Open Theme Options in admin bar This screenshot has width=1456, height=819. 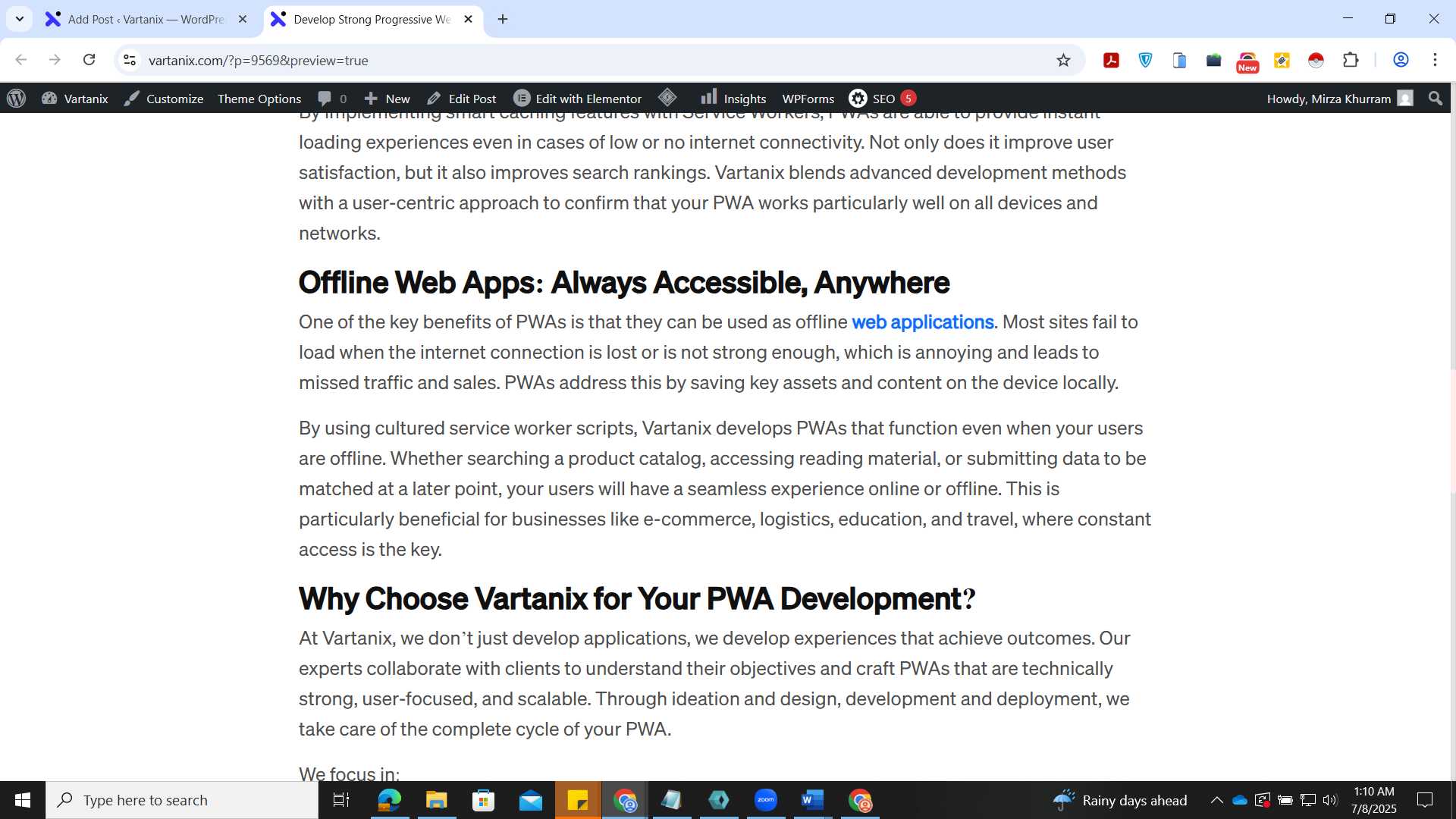pos(259,99)
